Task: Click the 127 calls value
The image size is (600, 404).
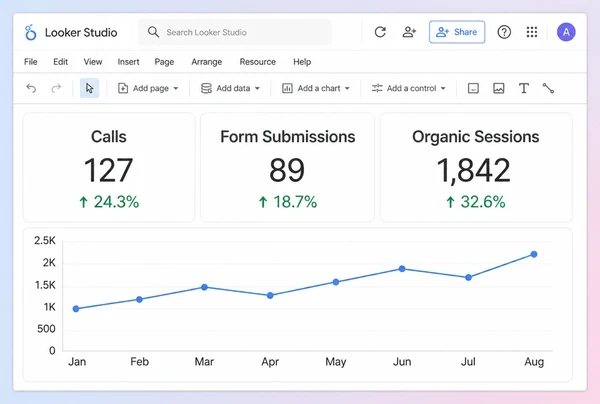Action: coord(109,170)
